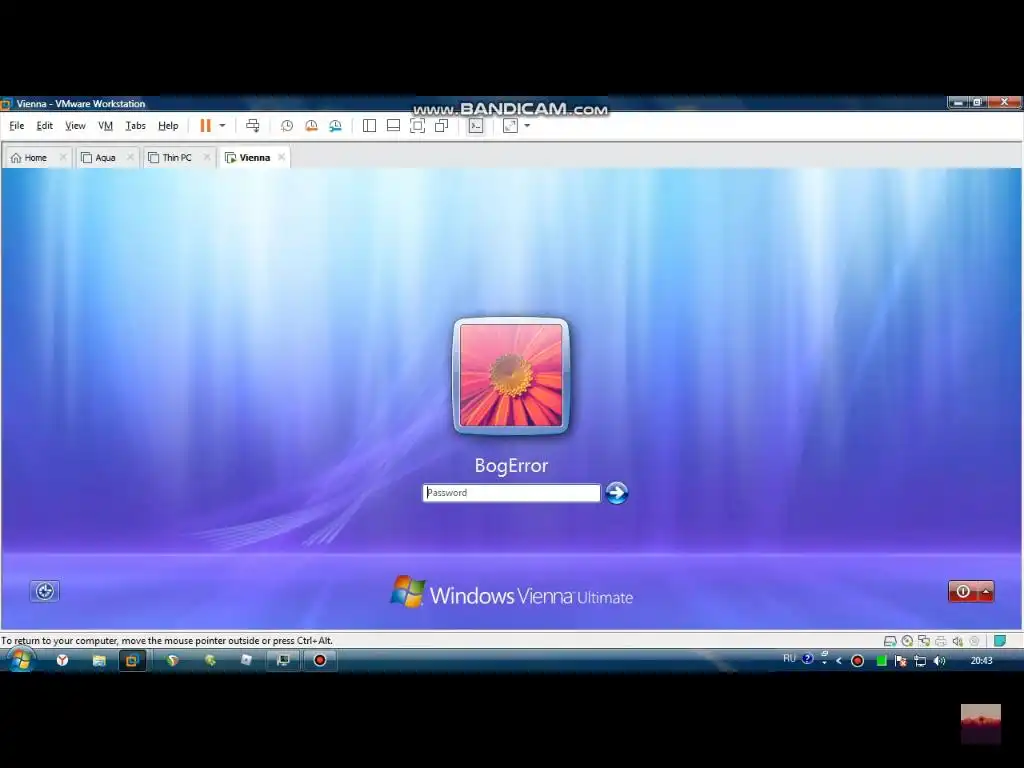This screenshot has width=1024, height=768.
Task: Take a snapshot of this virtual machine
Action: 287,125
